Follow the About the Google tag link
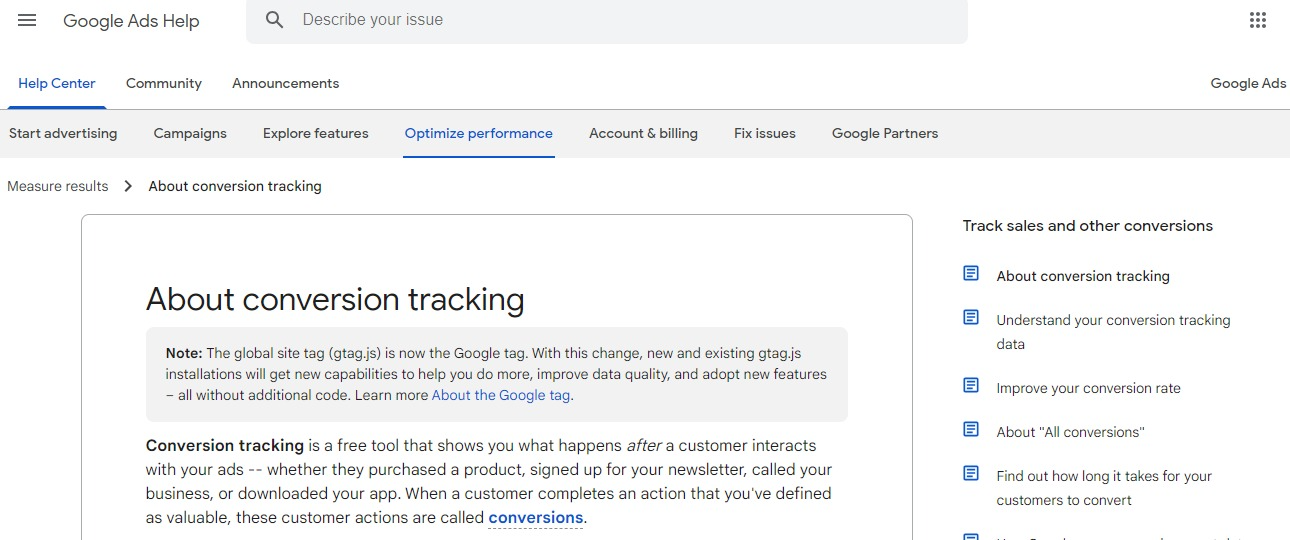 click(x=501, y=395)
